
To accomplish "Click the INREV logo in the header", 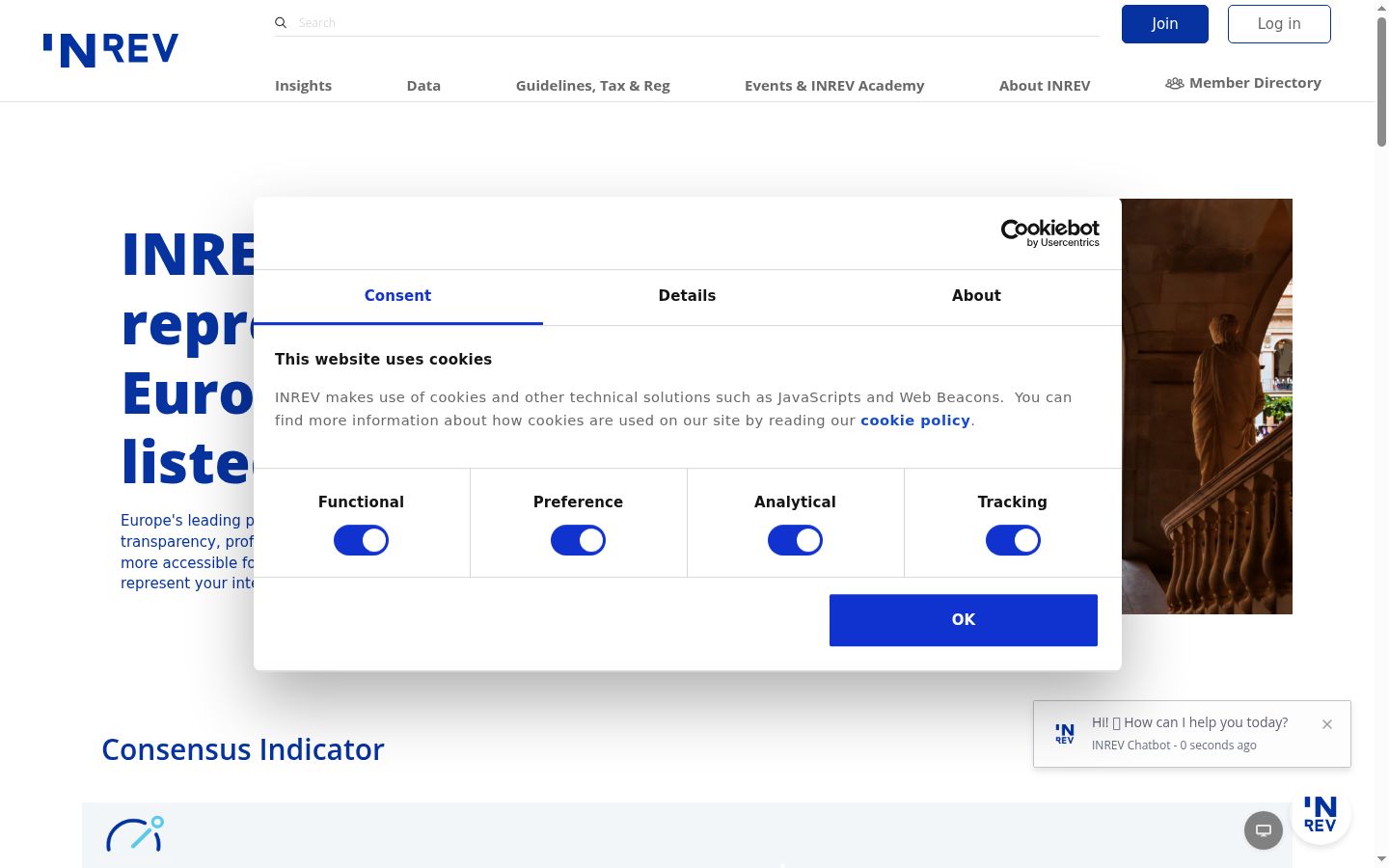I will pos(111,50).
